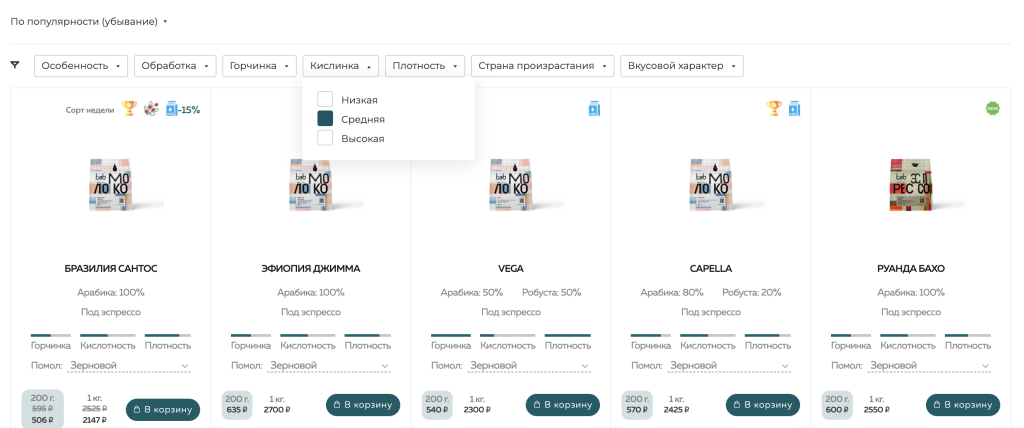The image size is (1024, 428).
Task: Uncheck the Средняя acidity checkbox
Action: click(x=325, y=118)
